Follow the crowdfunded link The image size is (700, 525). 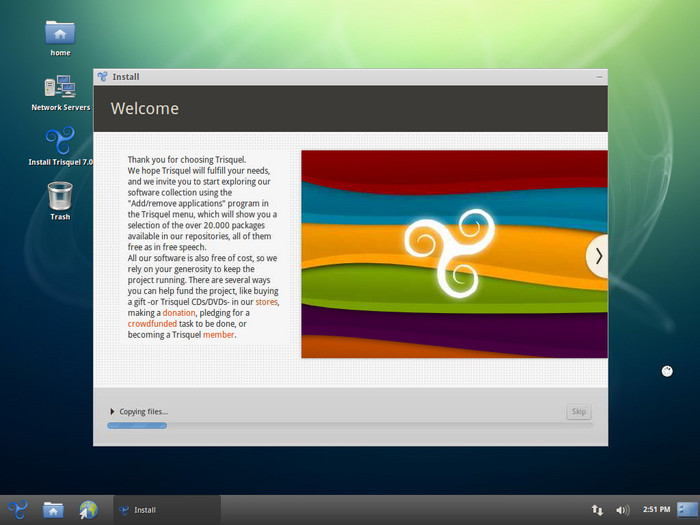pyautogui.click(x=152, y=324)
